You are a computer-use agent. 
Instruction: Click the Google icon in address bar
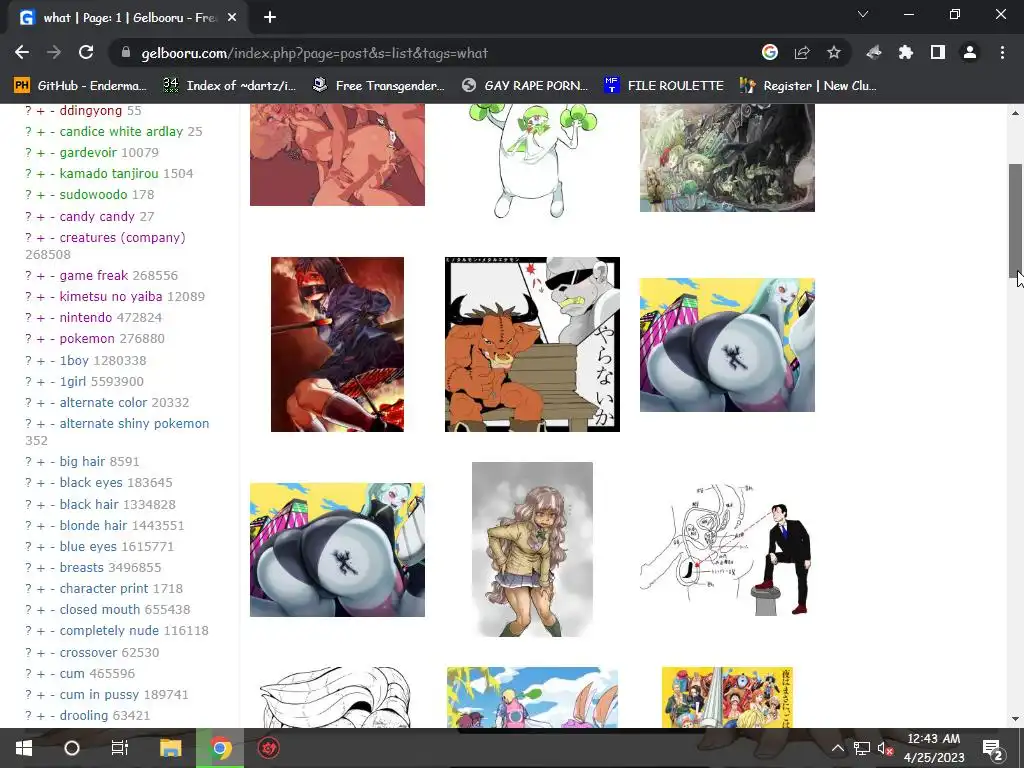[770, 53]
